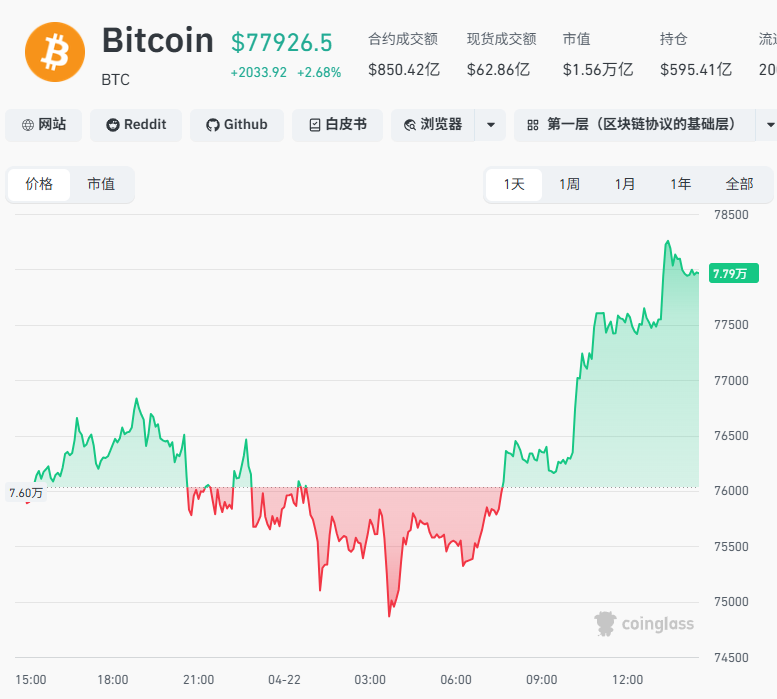Open the 第一层（区块链协议的基础层） tag selector
The height and width of the screenshot is (699, 777).
tap(640, 125)
